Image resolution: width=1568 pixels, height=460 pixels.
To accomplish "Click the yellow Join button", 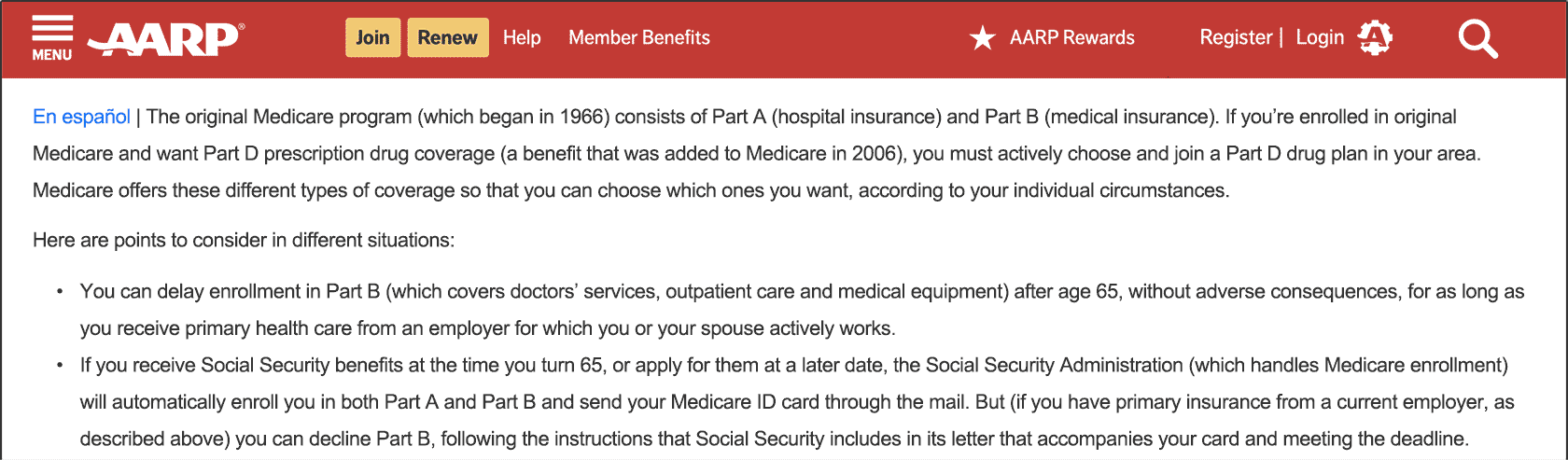I will 372,37.
